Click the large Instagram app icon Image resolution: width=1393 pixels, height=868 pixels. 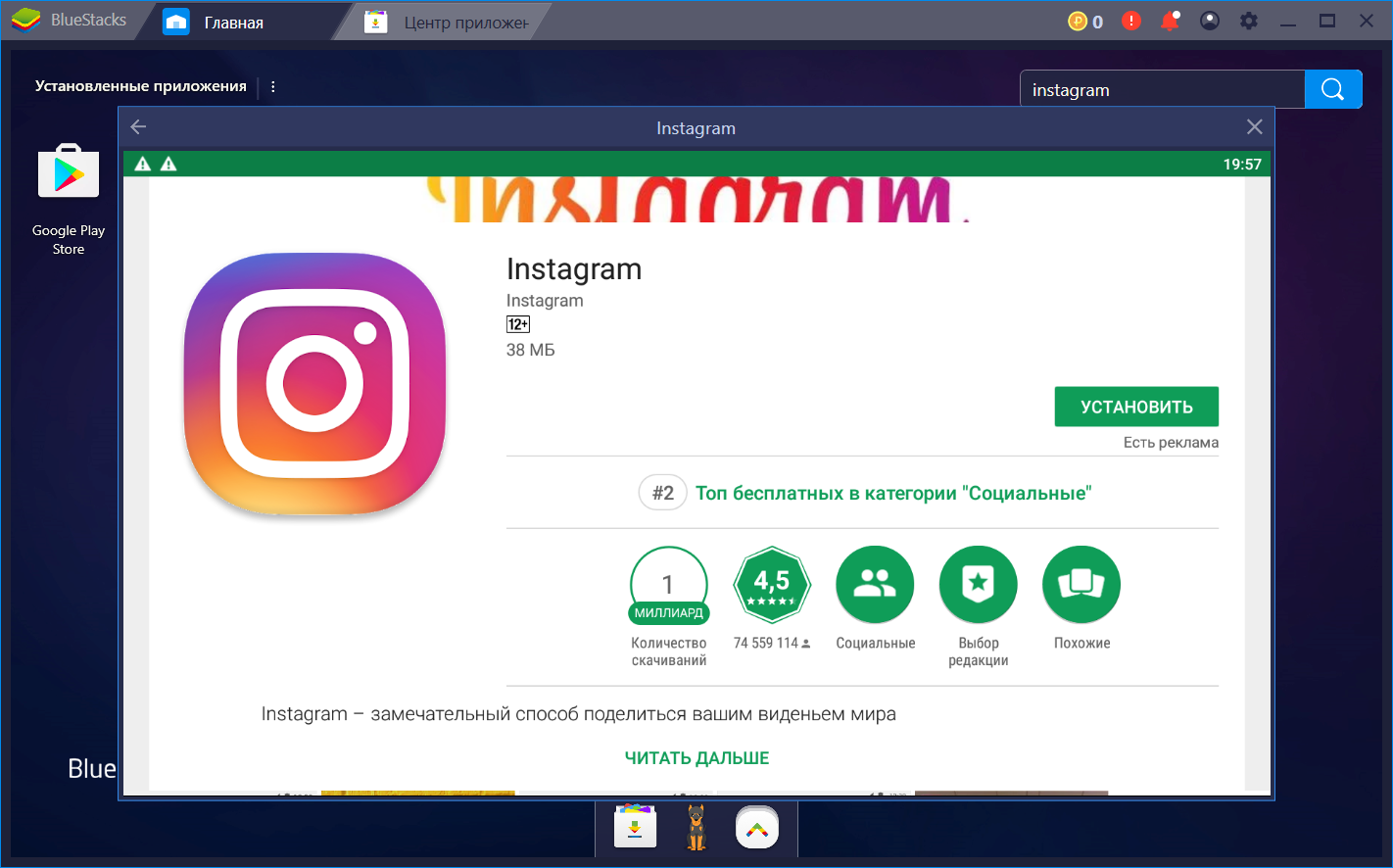[x=314, y=384]
